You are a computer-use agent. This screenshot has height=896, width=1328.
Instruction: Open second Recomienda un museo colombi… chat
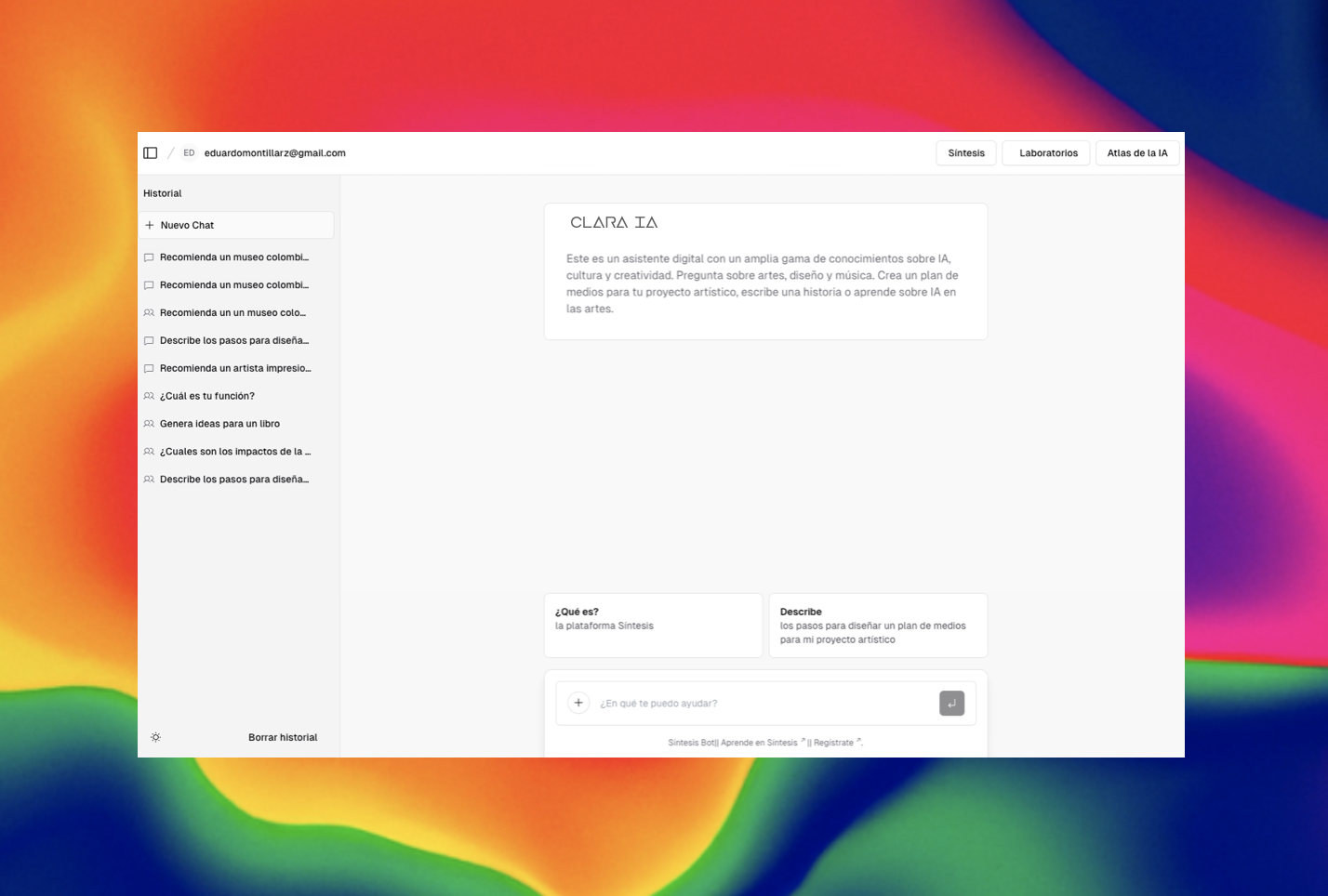(236, 285)
